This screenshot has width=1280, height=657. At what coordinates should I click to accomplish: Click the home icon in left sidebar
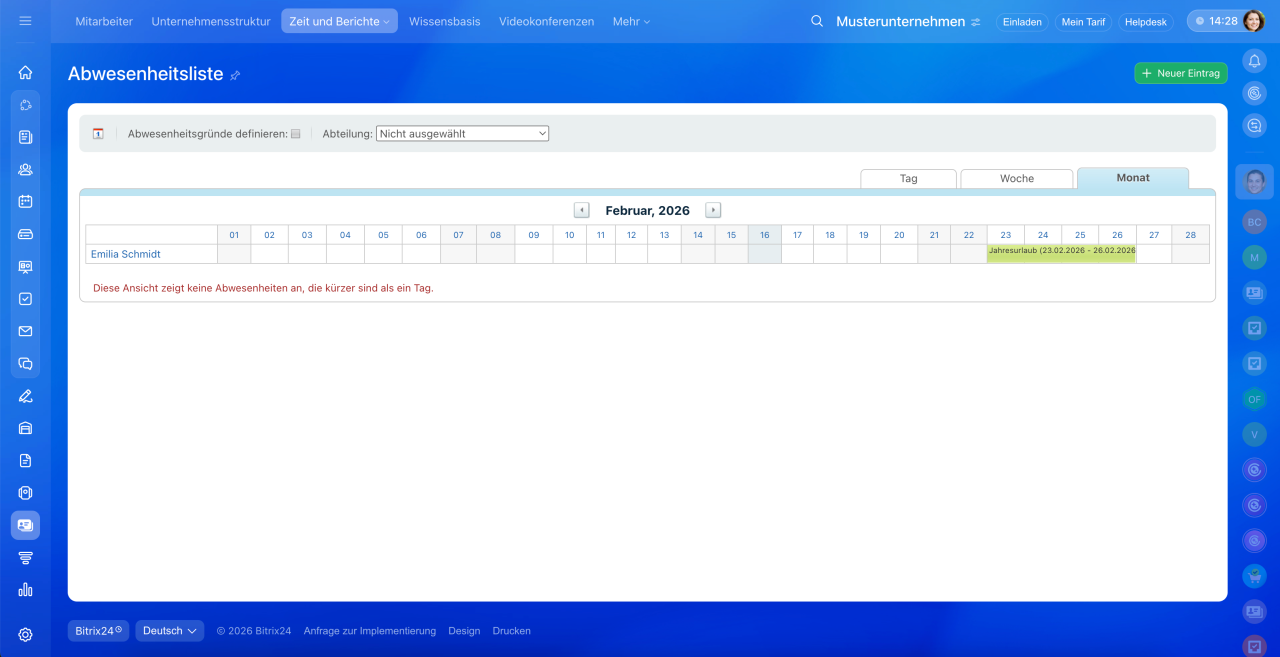pos(25,72)
